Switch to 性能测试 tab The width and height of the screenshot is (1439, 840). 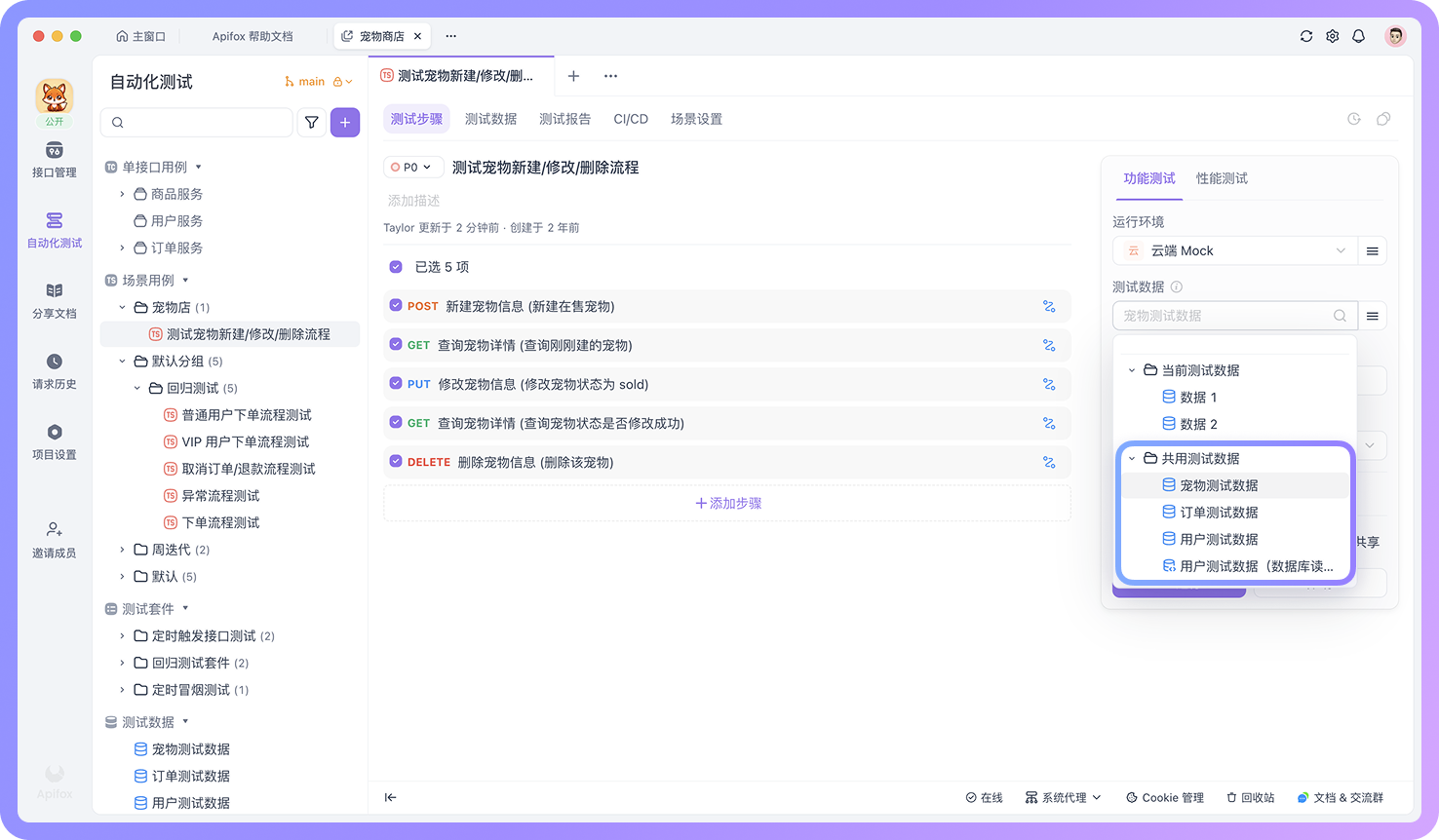pos(1222,178)
